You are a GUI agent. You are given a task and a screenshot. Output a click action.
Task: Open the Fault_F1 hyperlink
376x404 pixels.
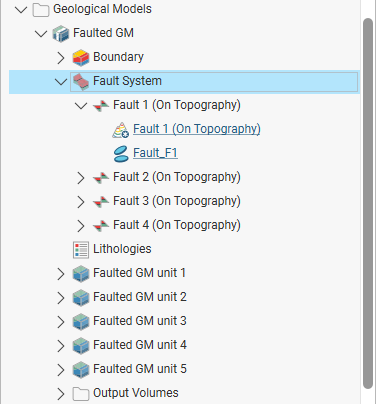[x=155, y=153]
